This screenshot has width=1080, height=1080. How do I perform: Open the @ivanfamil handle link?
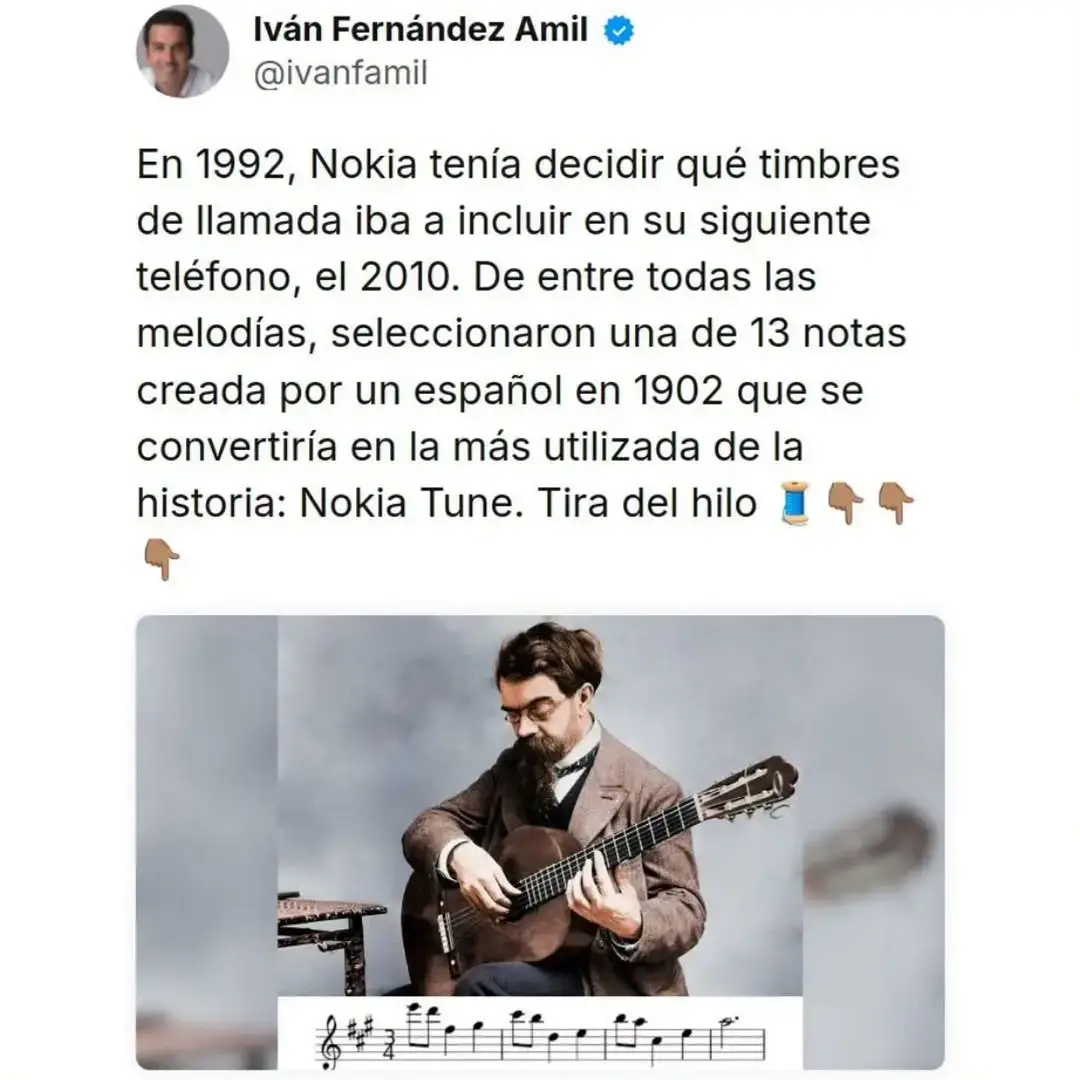(x=341, y=73)
